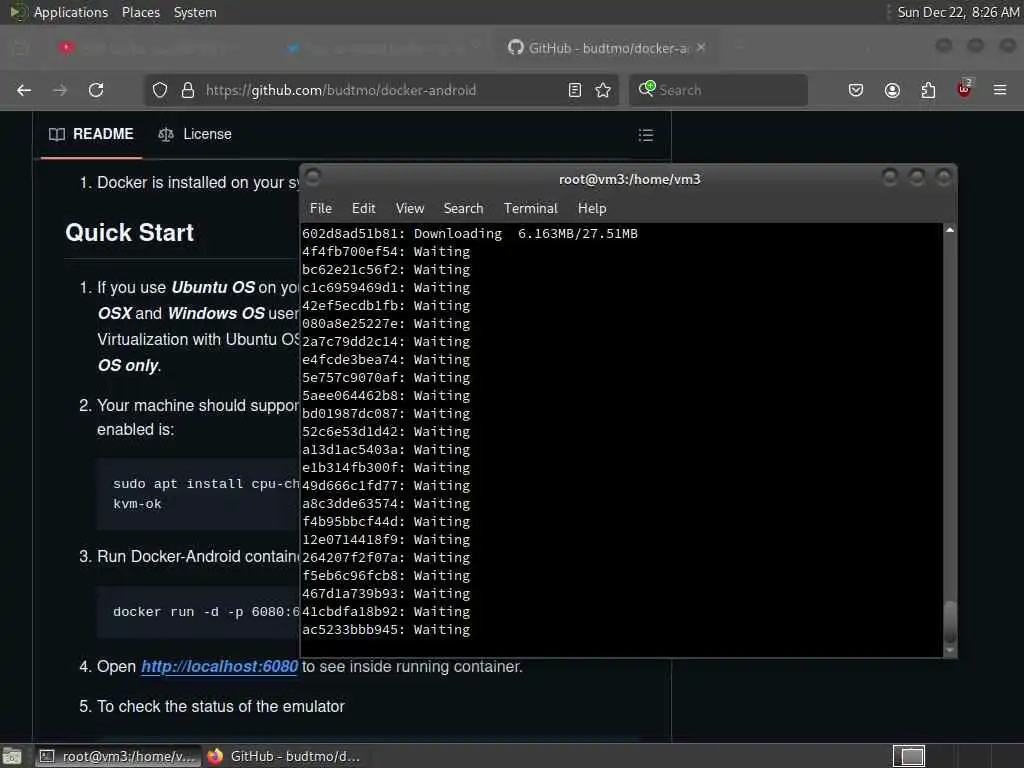Open terminal Edit menu
This screenshot has width=1024, height=768.
364,208
